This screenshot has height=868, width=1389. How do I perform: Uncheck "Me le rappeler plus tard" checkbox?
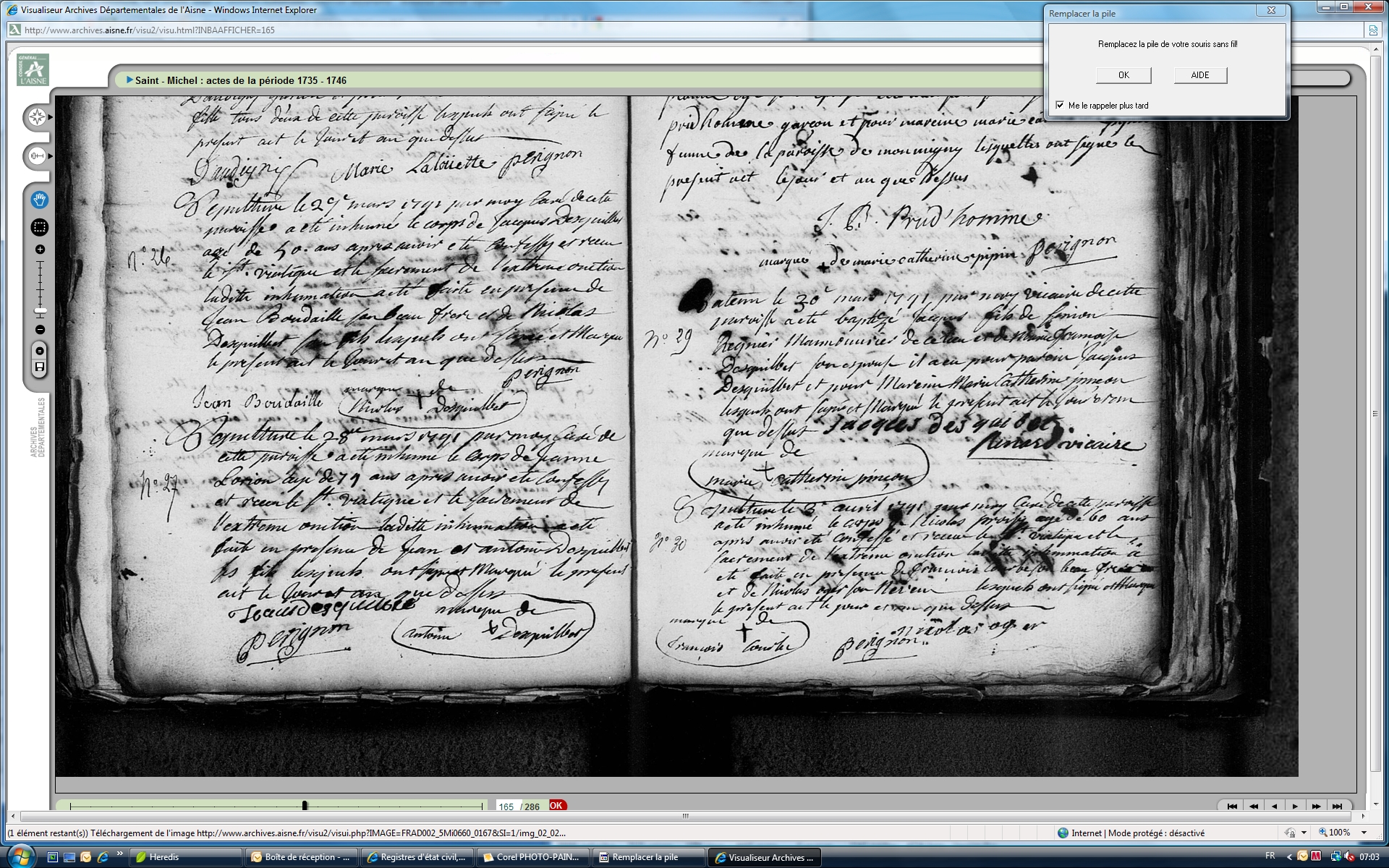click(x=1060, y=106)
